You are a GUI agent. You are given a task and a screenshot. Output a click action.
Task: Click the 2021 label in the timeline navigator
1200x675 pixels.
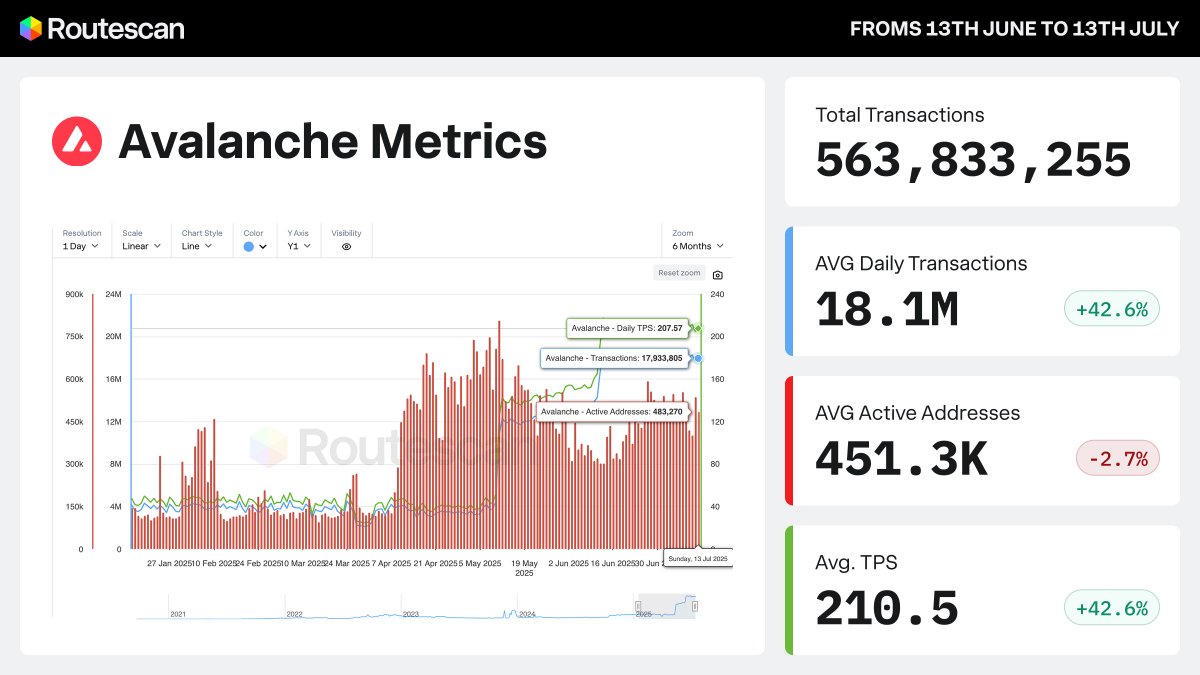(x=178, y=614)
